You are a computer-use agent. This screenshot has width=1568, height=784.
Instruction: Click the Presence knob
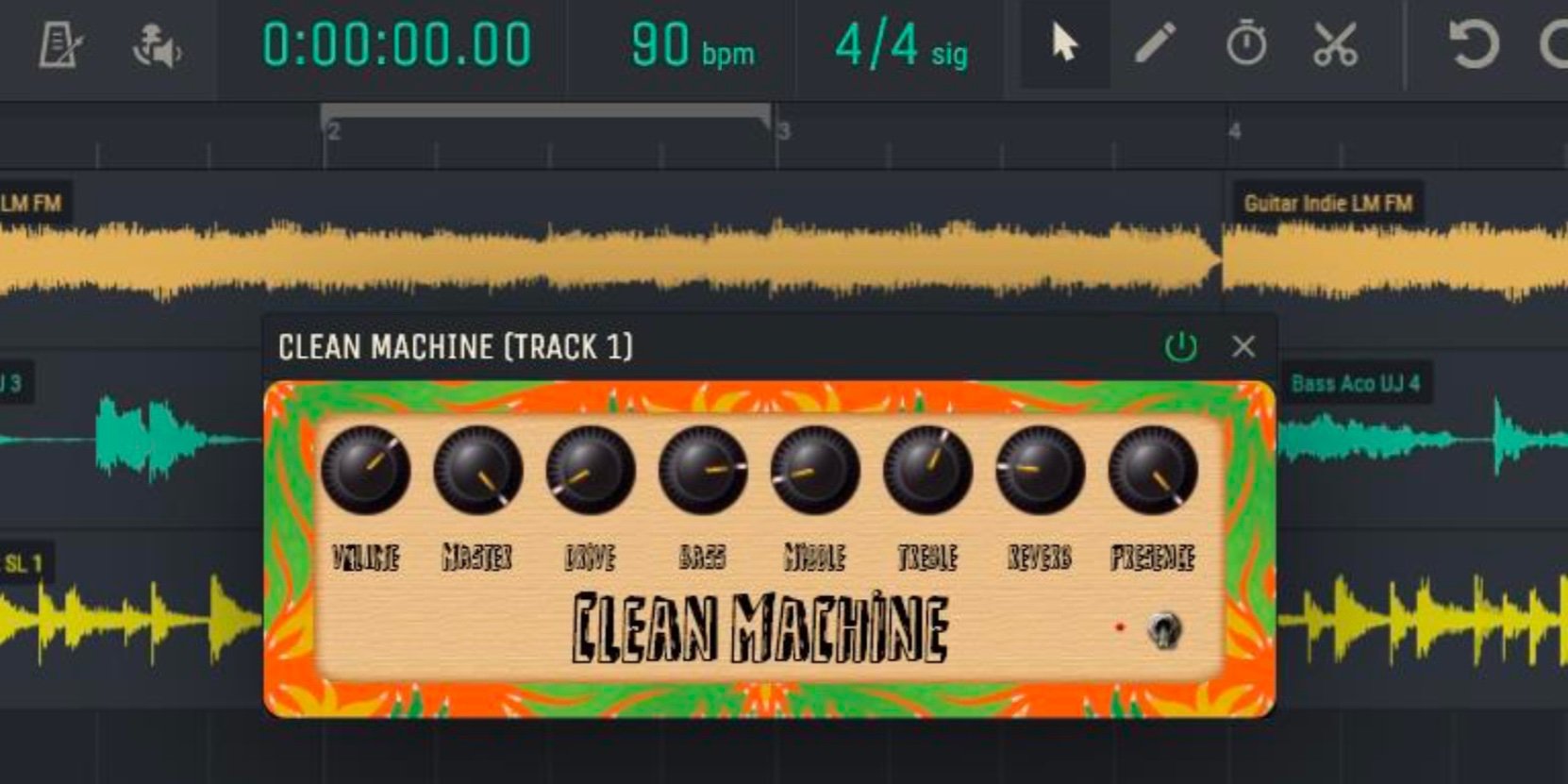pos(1152,470)
